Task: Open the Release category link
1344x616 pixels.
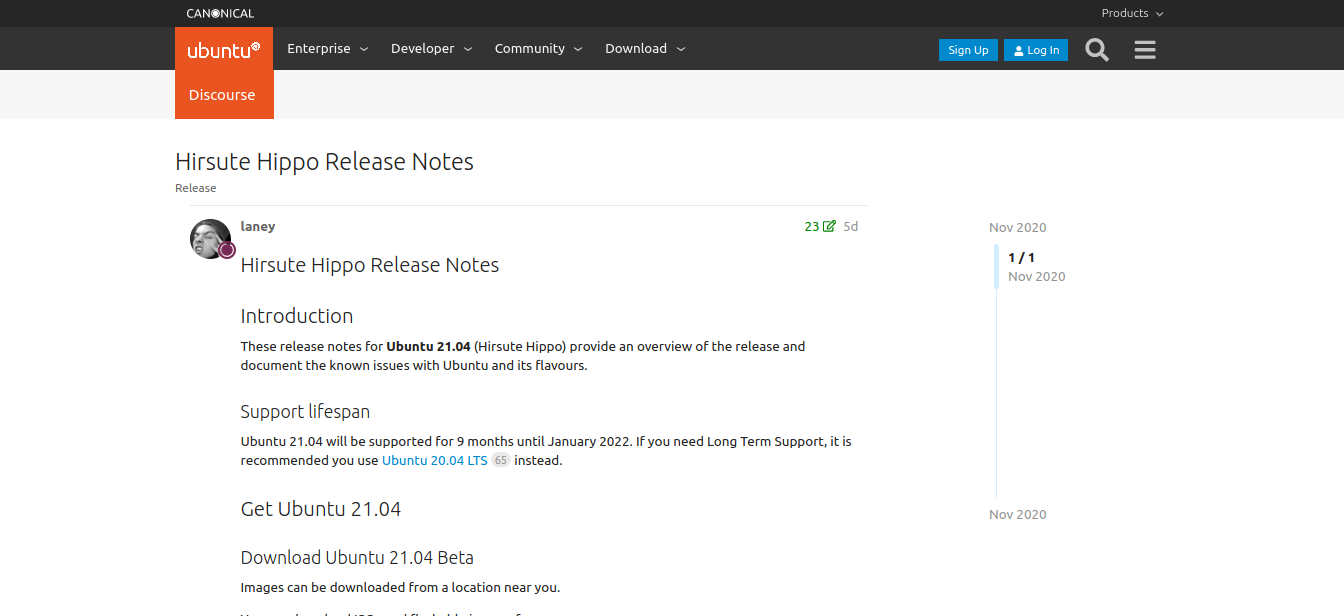Action: (x=196, y=188)
